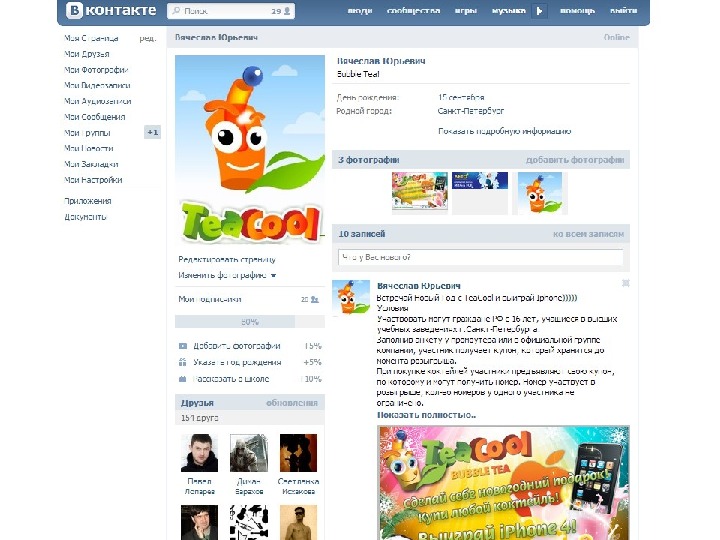
Task: Click the Добавить фотографии camera icon
Action: click(183, 346)
